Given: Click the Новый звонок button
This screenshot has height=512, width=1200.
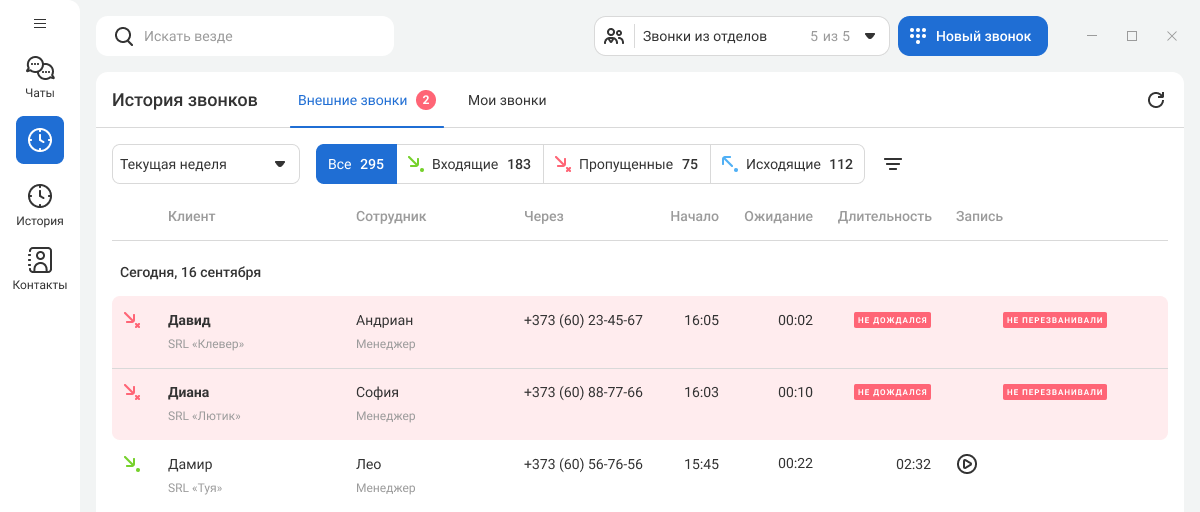Looking at the screenshot, I should click(972, 36).
